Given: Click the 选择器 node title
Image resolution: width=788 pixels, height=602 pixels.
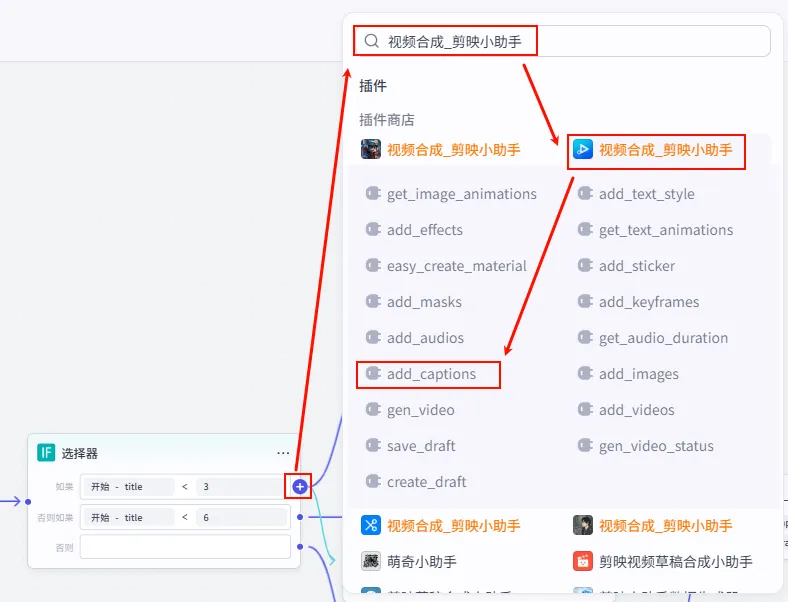Looking at the screenshot, I should tap(80, 453).
